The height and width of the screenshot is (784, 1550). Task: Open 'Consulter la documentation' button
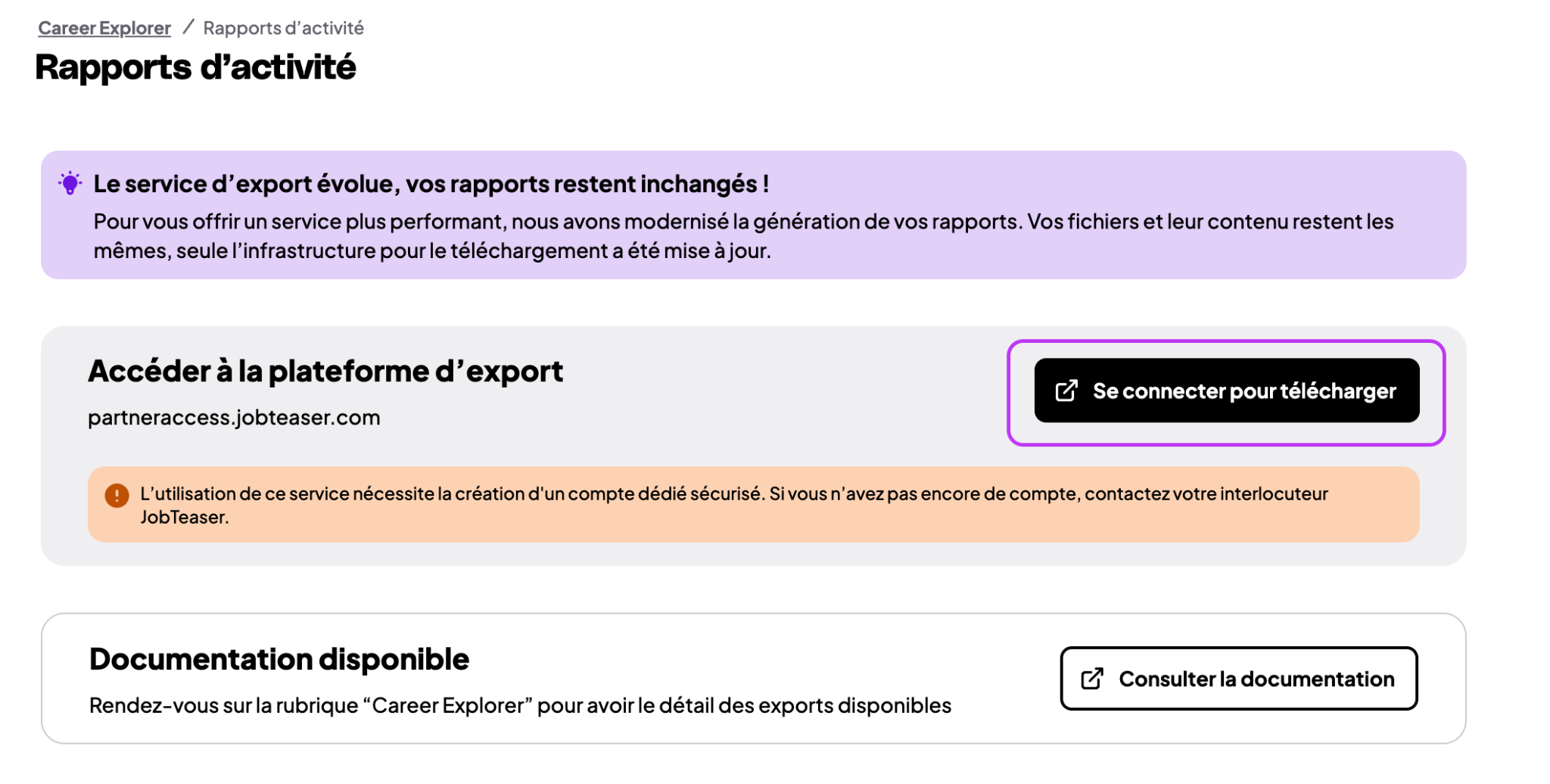coord(1239,679)
